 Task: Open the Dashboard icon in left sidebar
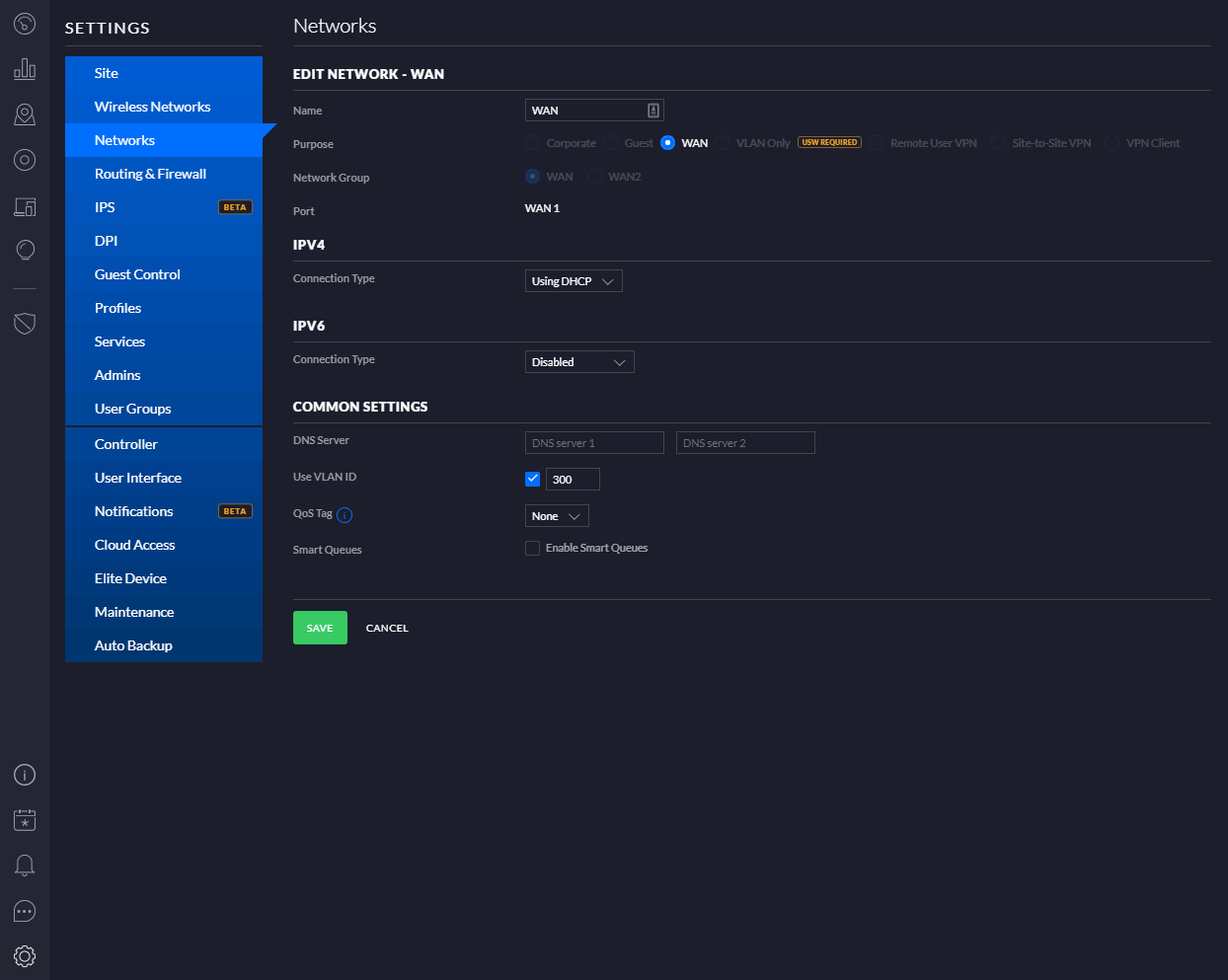click(x=25, y=24)
